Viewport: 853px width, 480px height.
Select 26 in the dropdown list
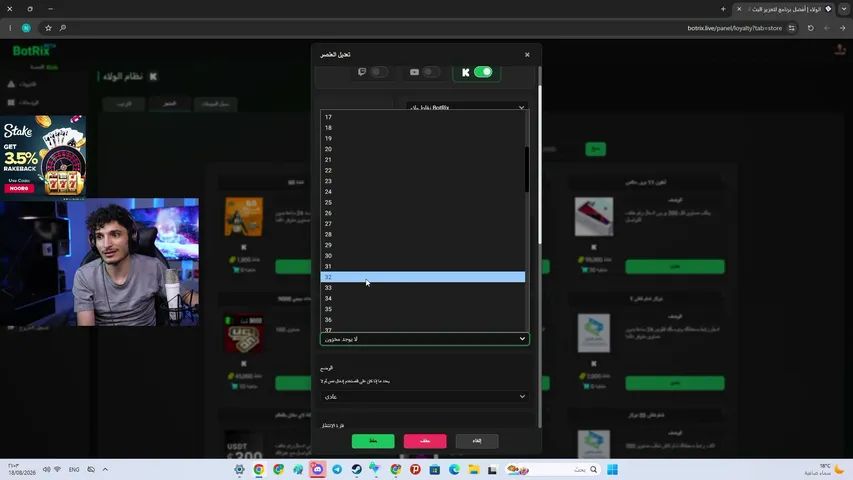[423, 213]
